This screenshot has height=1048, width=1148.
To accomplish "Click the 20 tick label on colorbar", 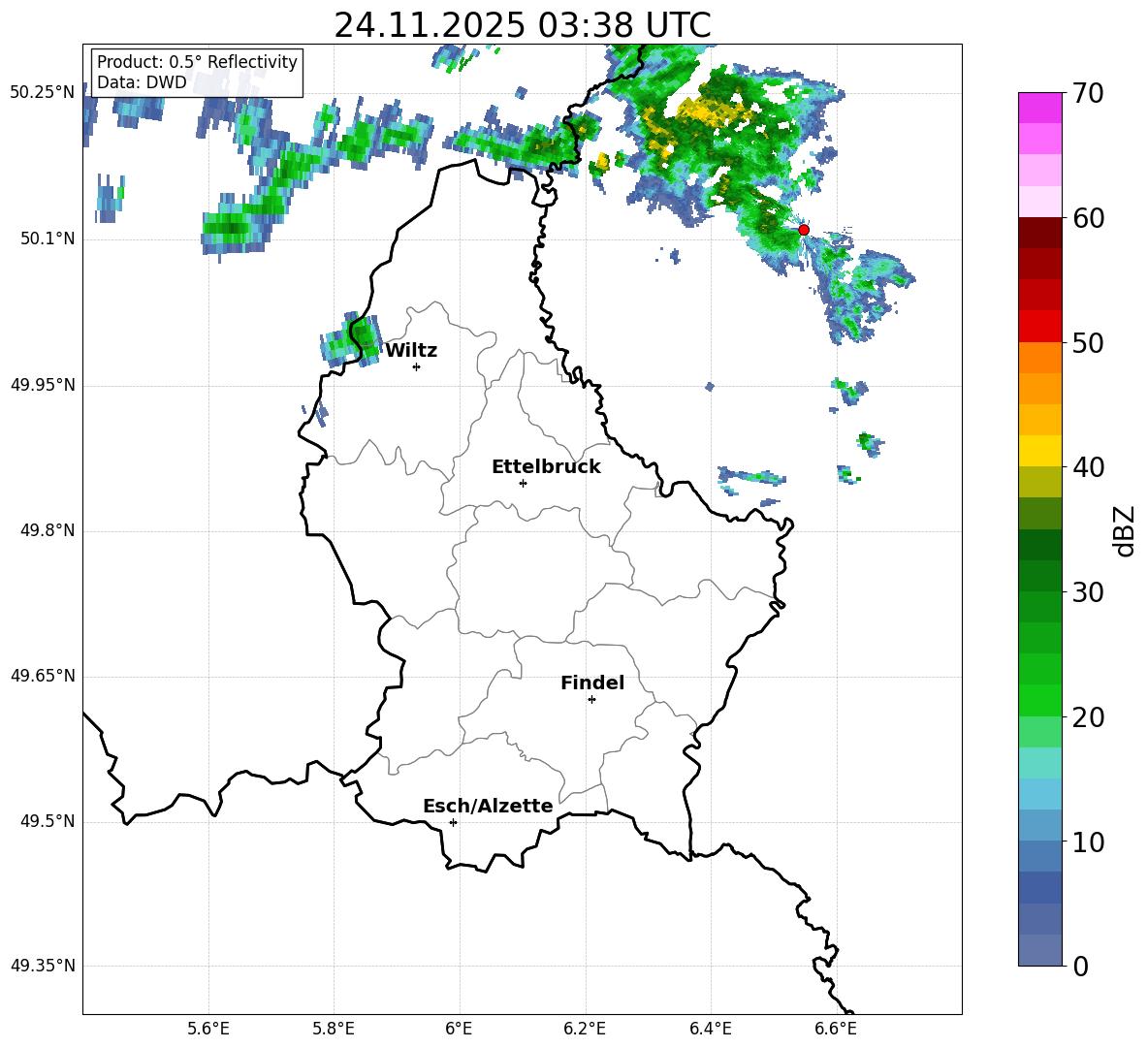I will [x=1088, y=716].
